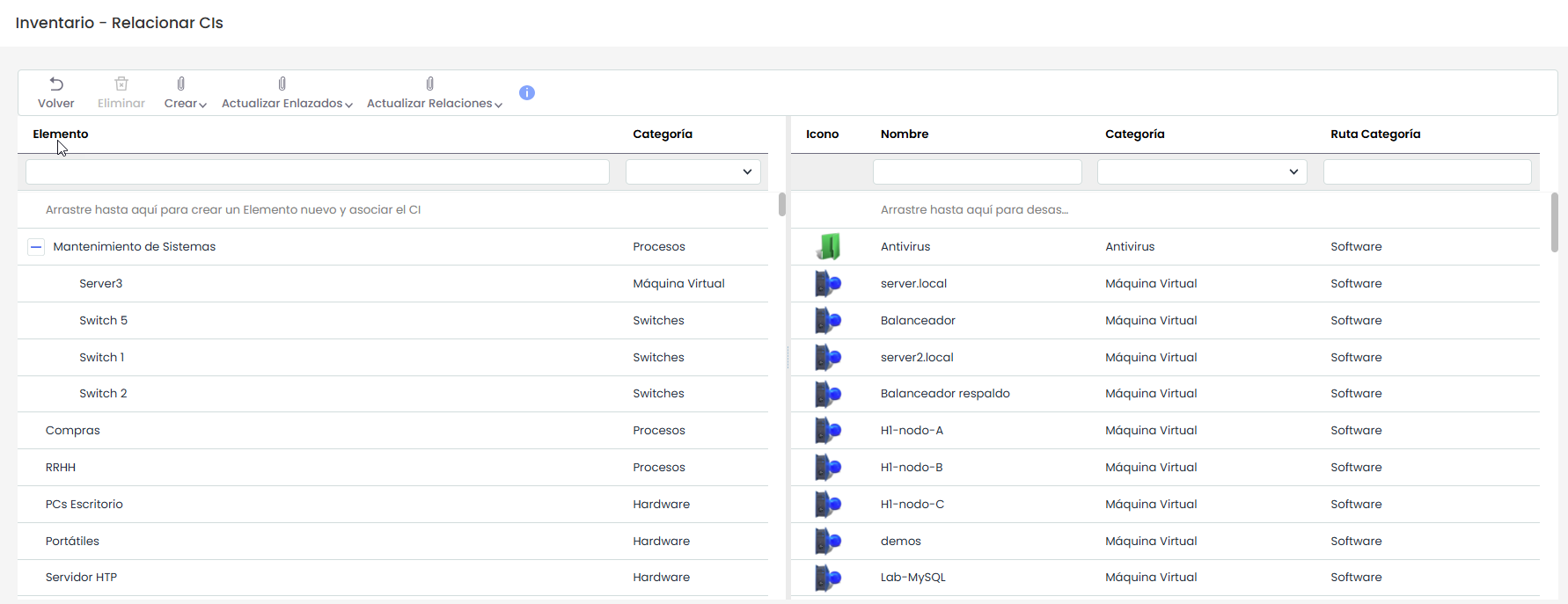The width and height of the screenshot is (1568, 604).
Task: Select the Switch 5 tree item
Action: click(104, 321)
